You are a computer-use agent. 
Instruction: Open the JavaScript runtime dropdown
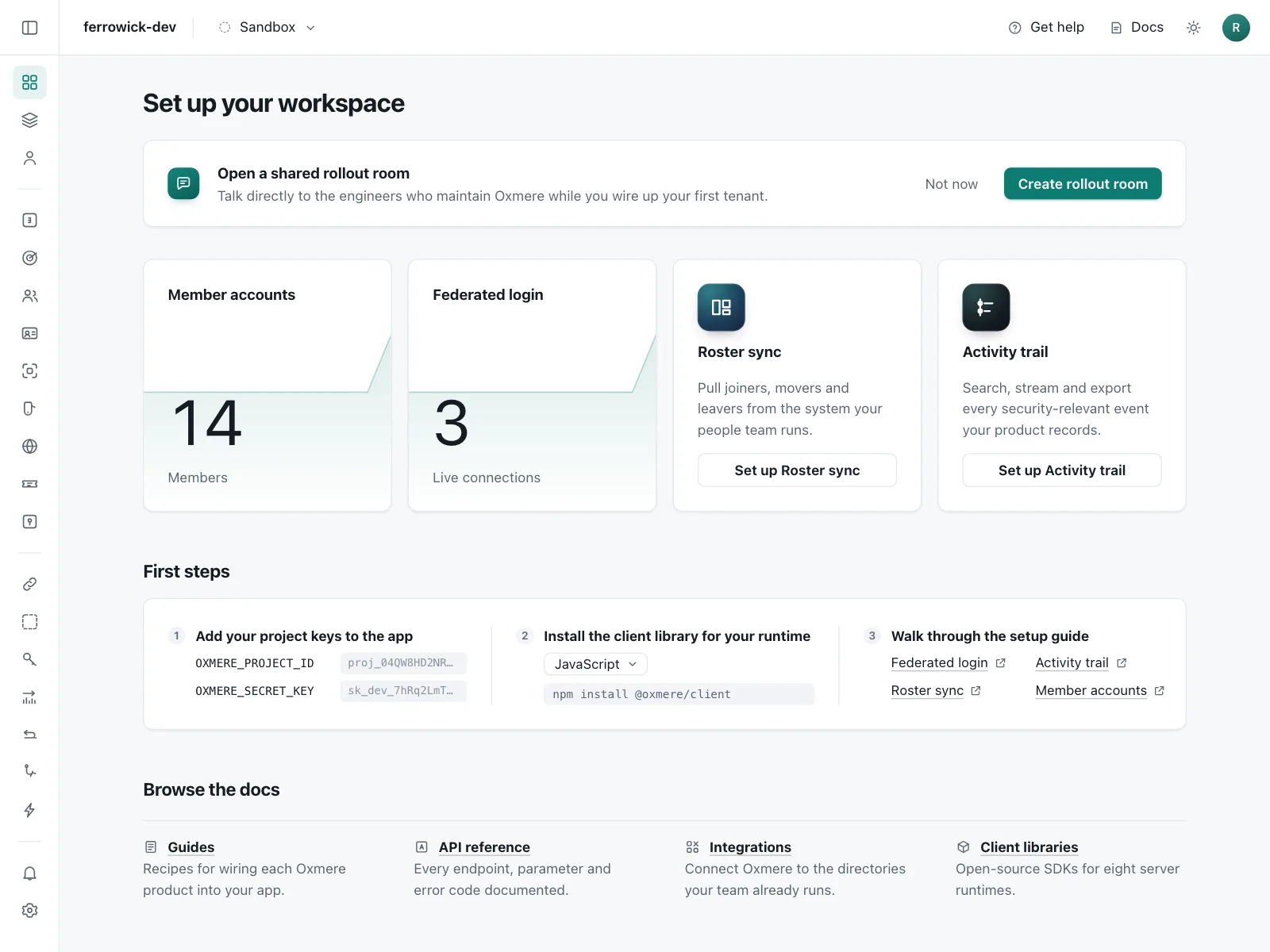(595, 664)
